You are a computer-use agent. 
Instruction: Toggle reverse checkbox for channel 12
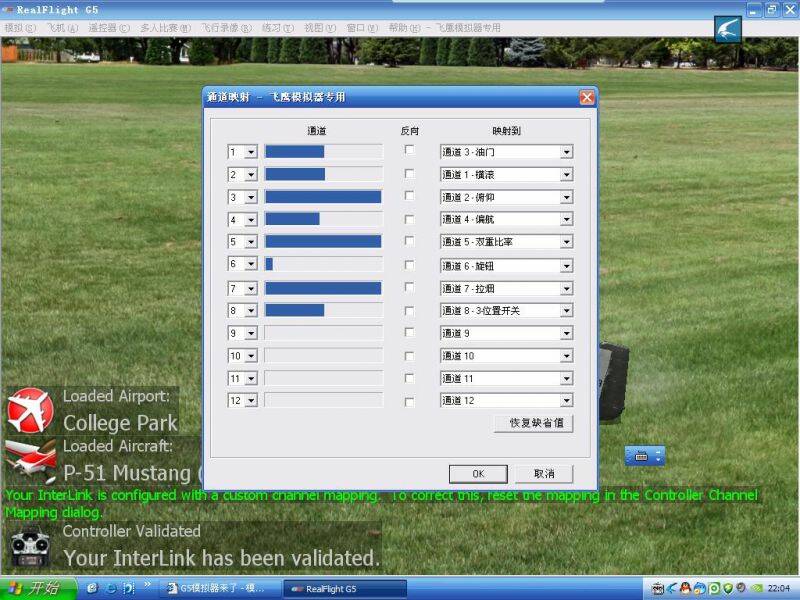(409, 402)
